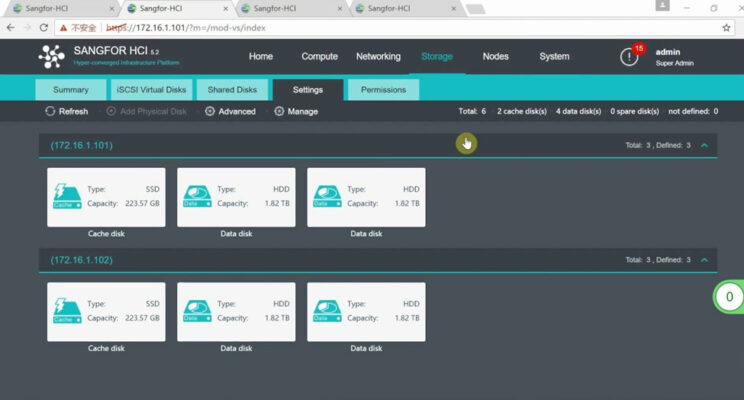The width and height of the screenshot is (744, 400).
Task: Collapse the 172.16.1.102 node section
Action: 705,260
